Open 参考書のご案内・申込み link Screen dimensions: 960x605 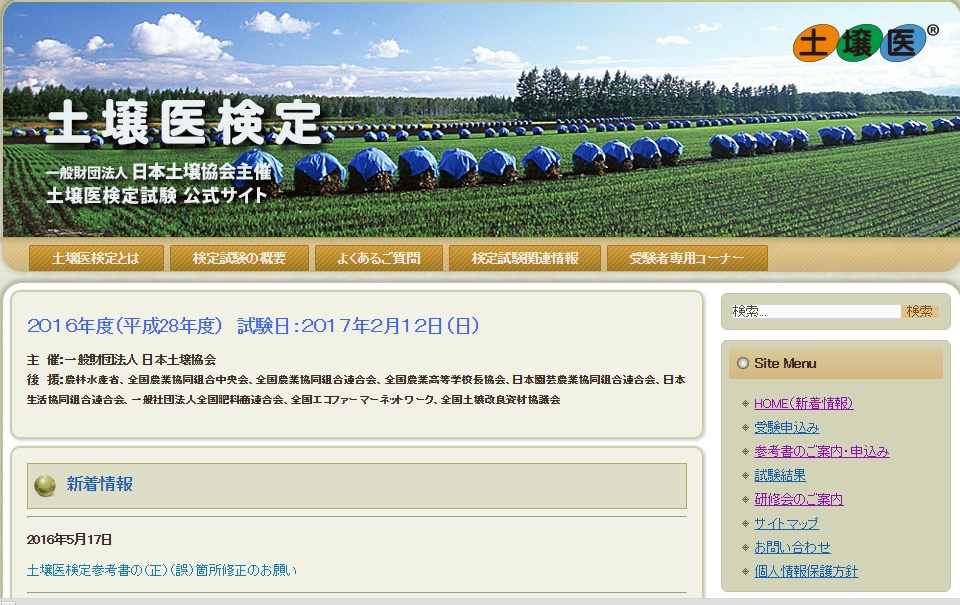click(x=821, y=451)
